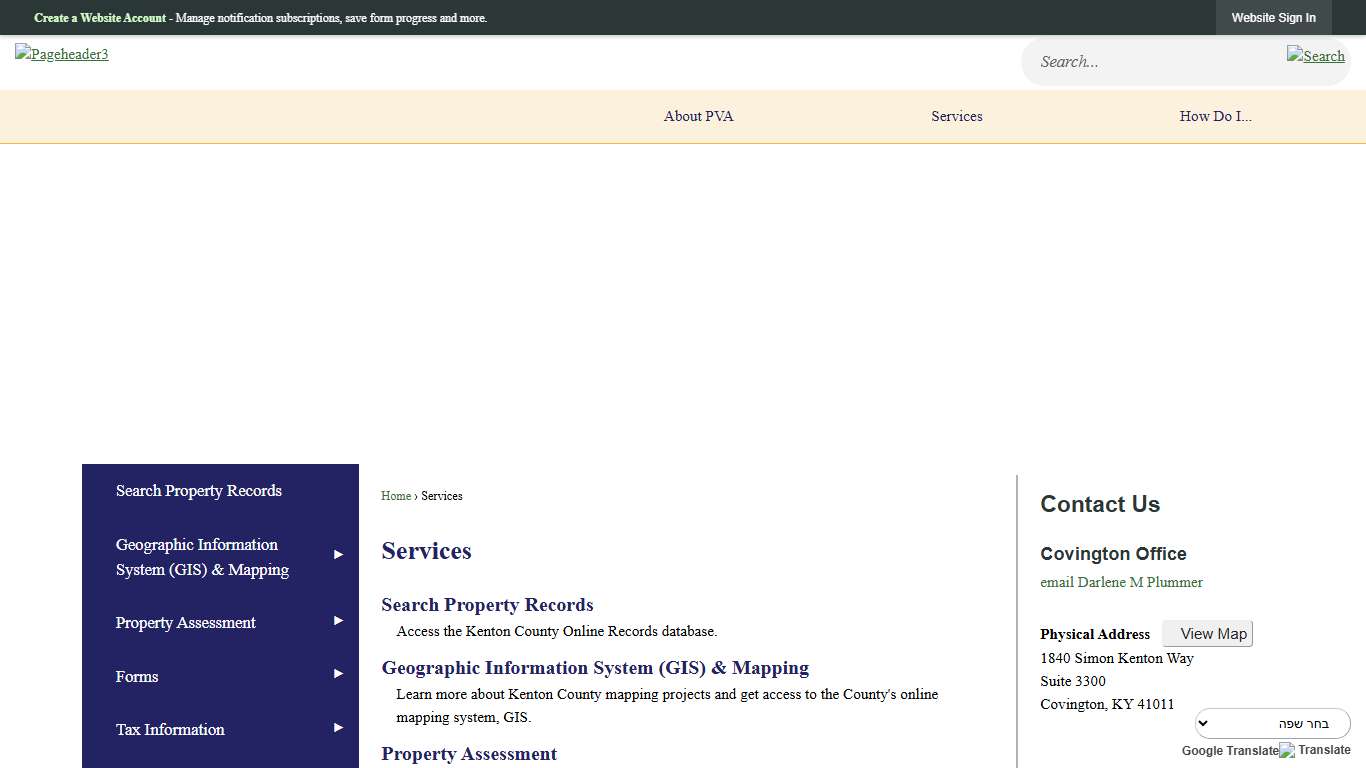The height and width of the screenshot is (768, 1366).
Task: Go to Home breadcrumb link
Action: [x=396, y=496]
